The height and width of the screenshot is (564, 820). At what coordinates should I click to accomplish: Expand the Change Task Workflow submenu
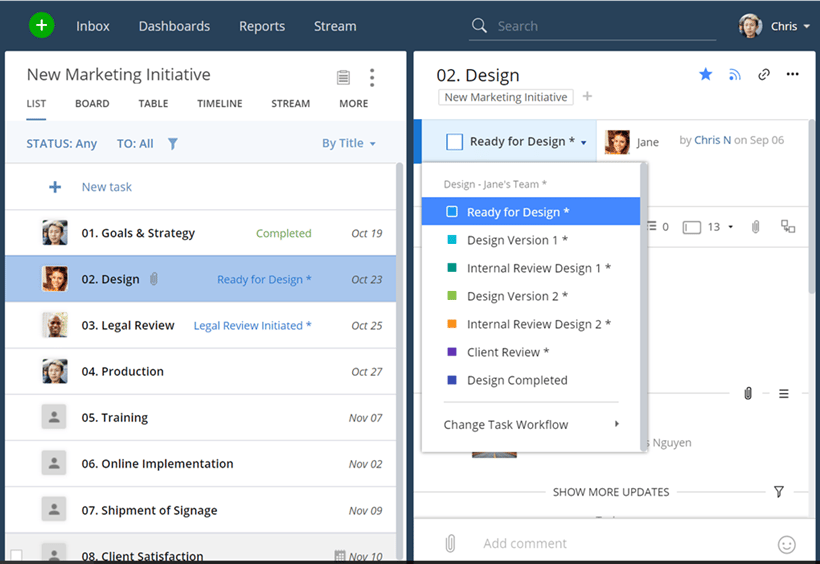531,425
